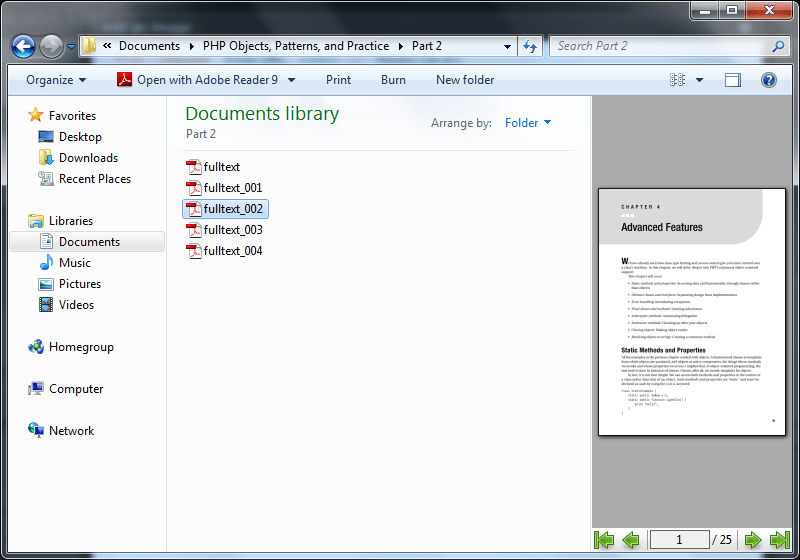
Task: Open the recent pages dropdown arrow
Action: (71, 47)
